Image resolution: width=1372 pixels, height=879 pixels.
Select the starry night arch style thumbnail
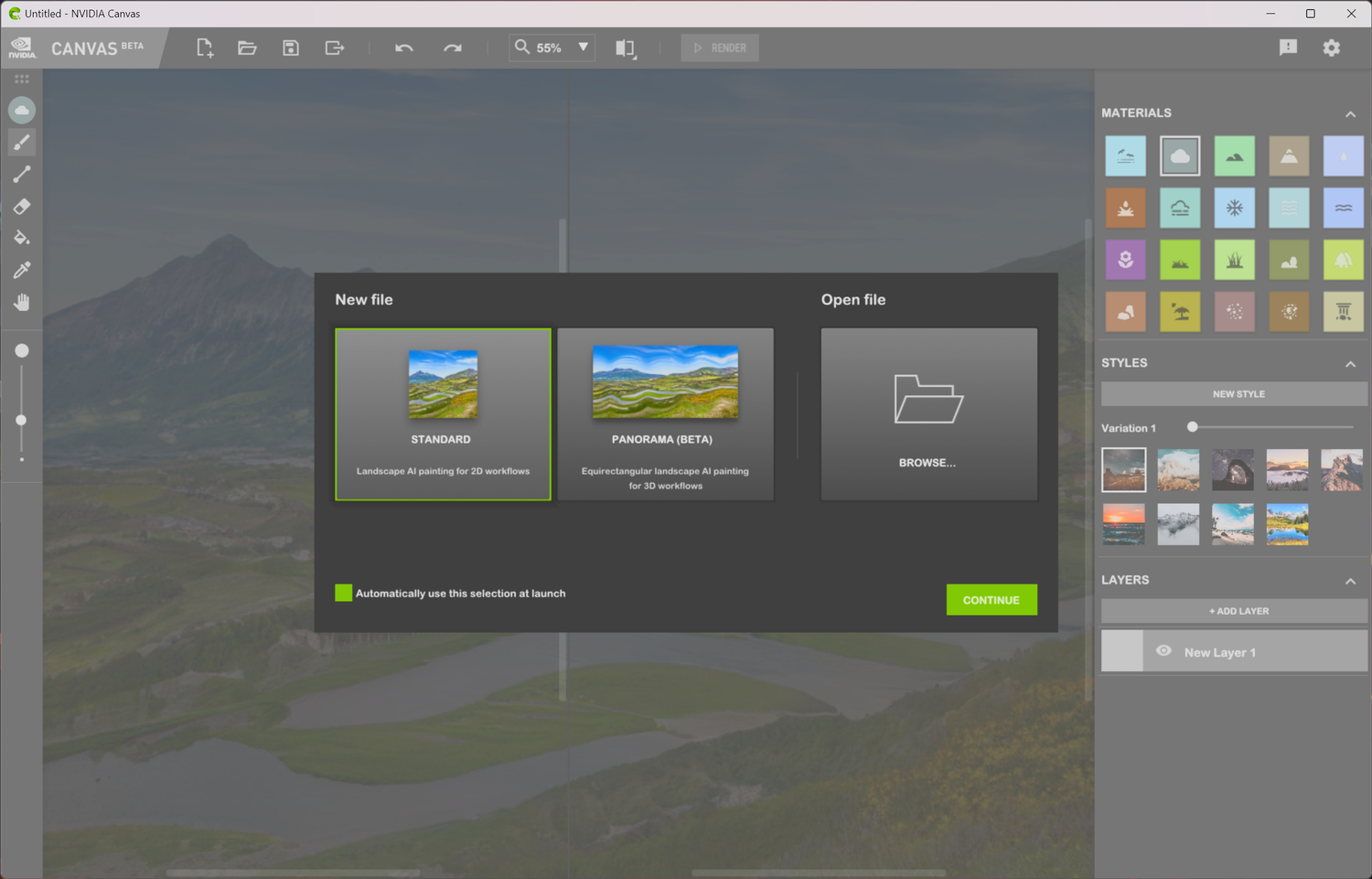click(1233, 470)
